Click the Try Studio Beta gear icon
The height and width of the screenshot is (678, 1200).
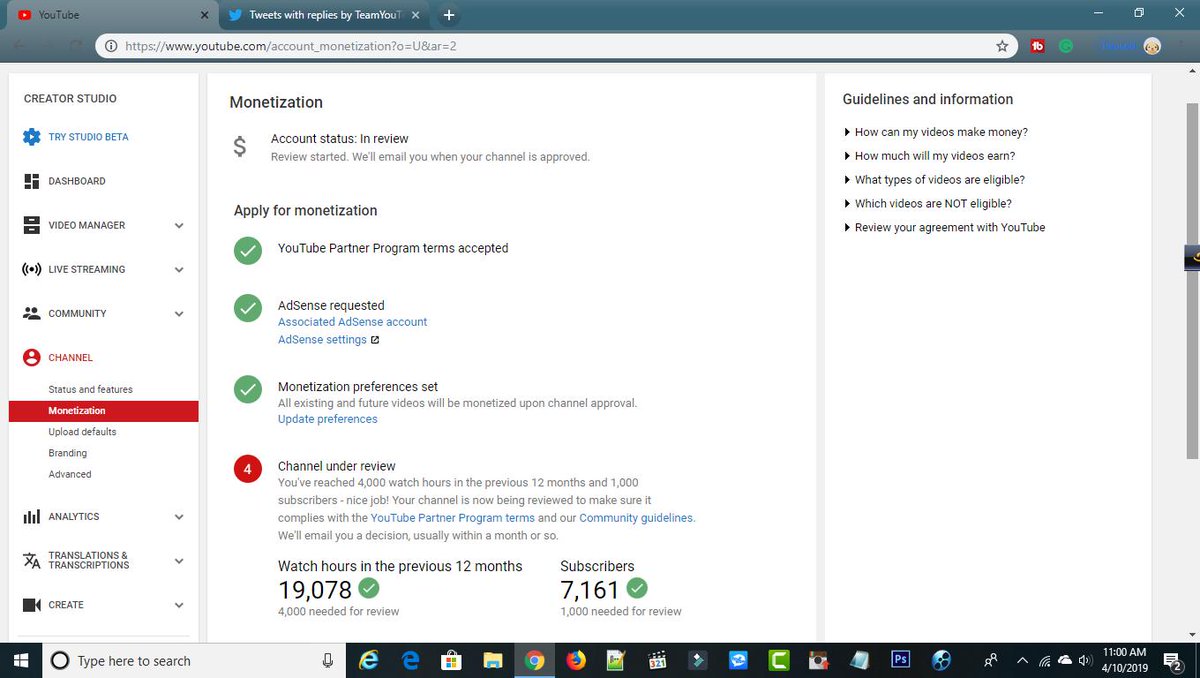[31, 137]
